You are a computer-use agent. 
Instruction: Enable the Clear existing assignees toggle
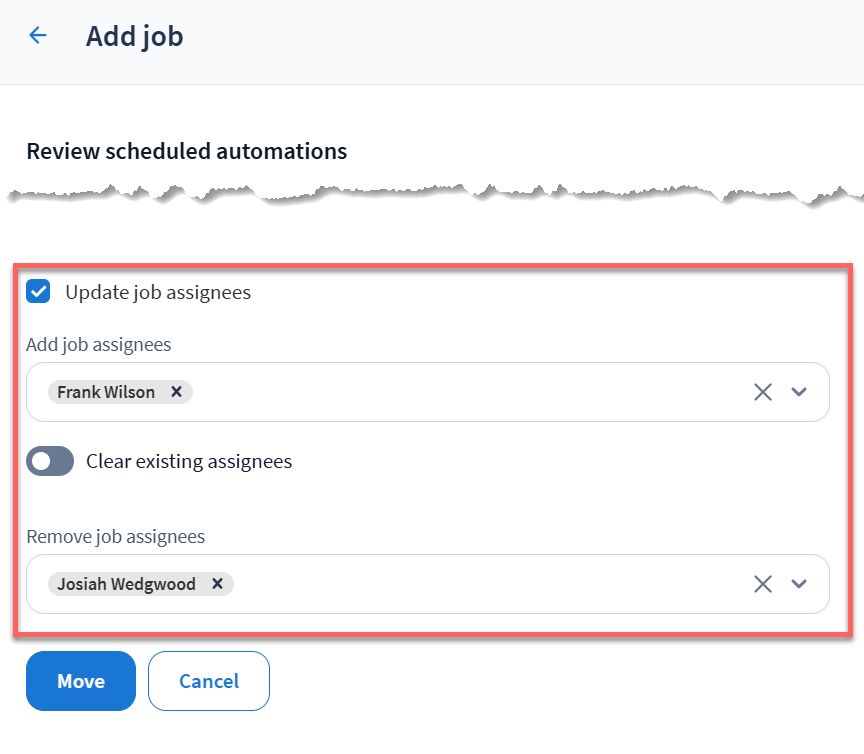tap(50, 461)
